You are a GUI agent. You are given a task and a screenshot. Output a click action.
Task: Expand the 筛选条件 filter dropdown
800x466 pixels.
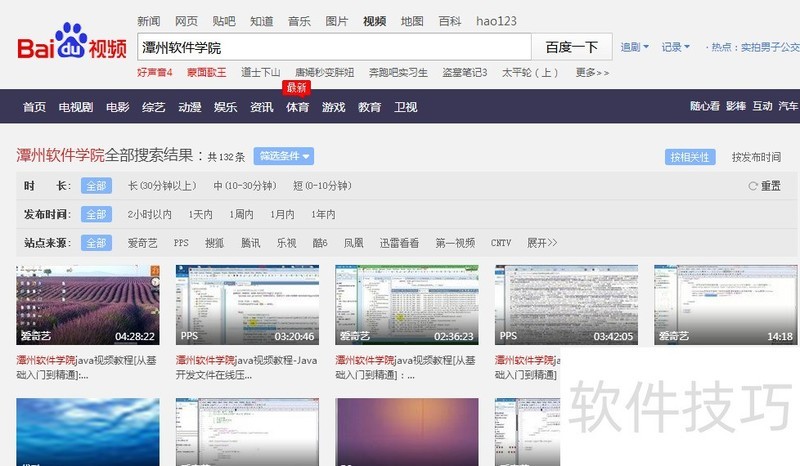pos(284,156)
